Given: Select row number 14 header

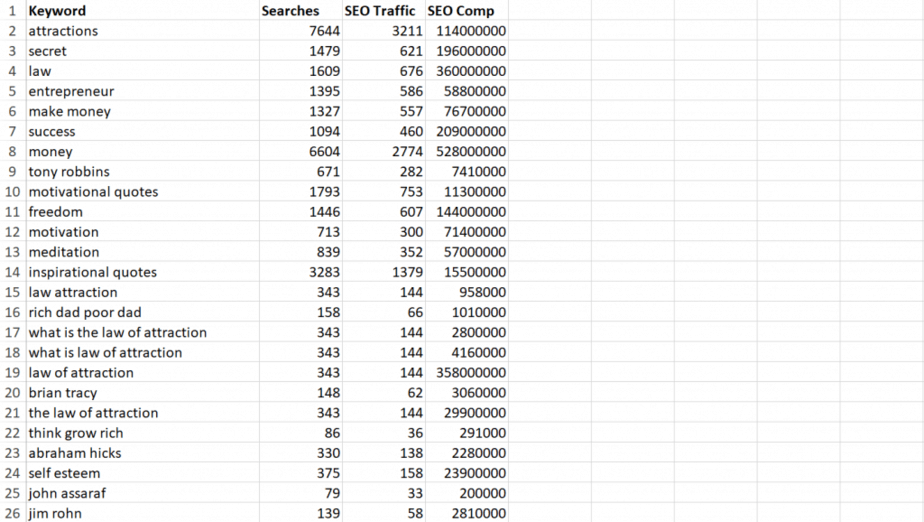Looking at the screenshot, I should 13,272.
